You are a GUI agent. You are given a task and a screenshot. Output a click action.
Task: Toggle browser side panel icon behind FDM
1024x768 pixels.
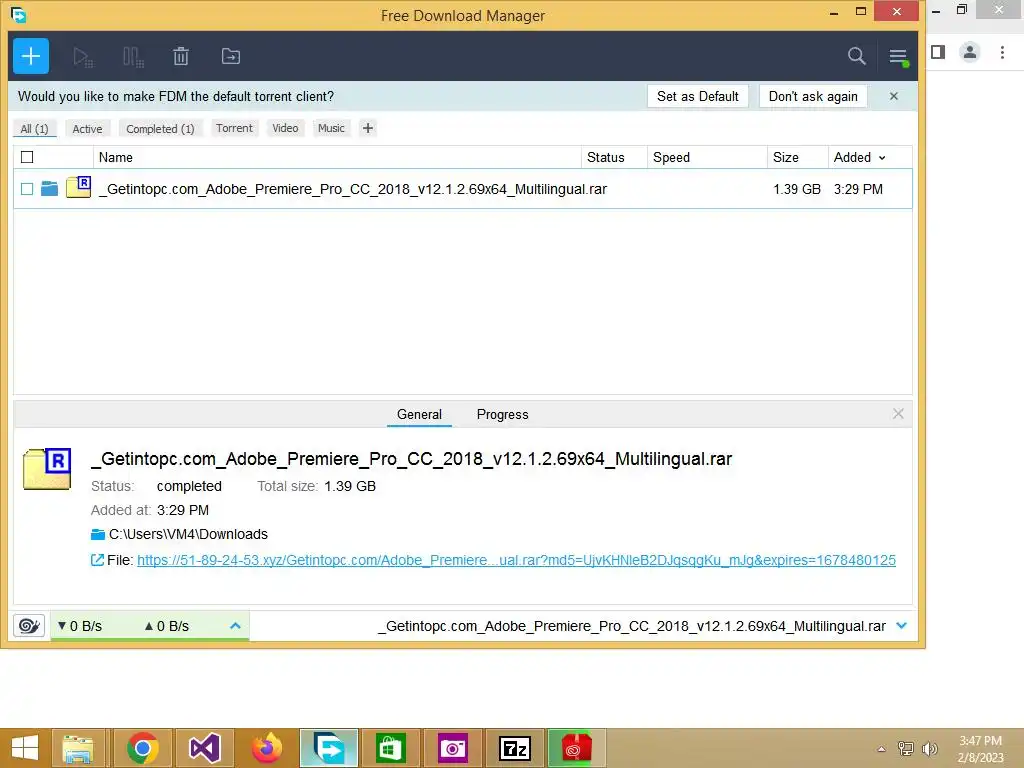[x=938, y=52]
